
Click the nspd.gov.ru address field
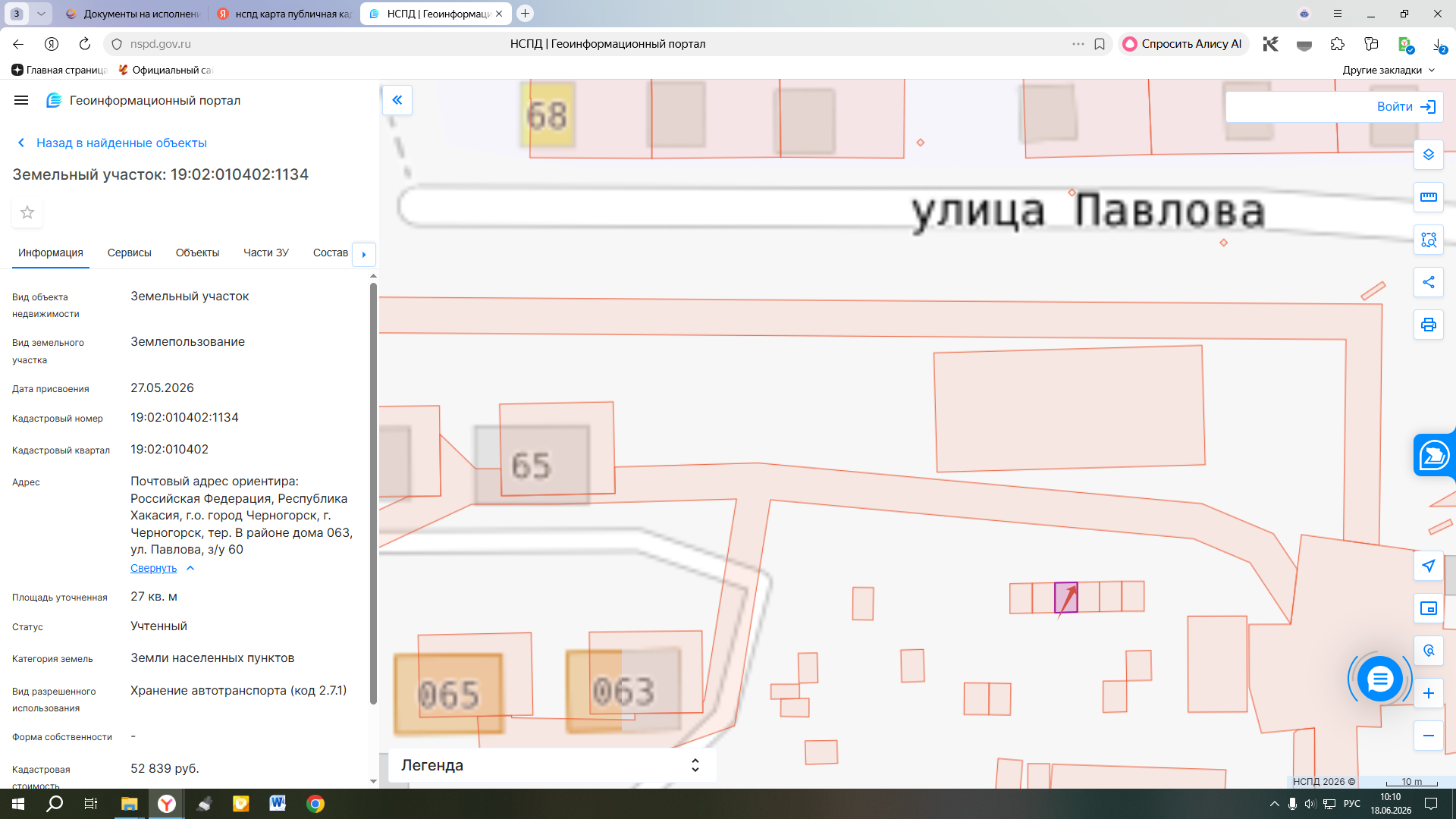coord(161,44)
